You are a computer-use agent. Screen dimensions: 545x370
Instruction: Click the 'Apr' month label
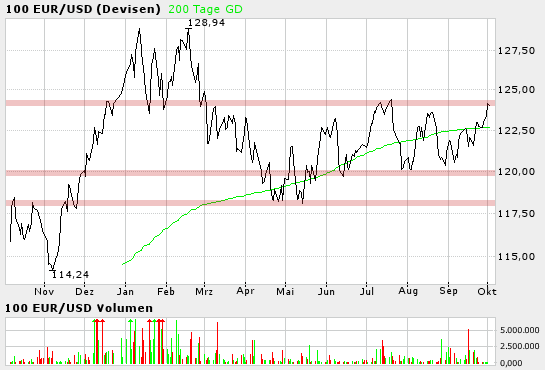[245, 291]
